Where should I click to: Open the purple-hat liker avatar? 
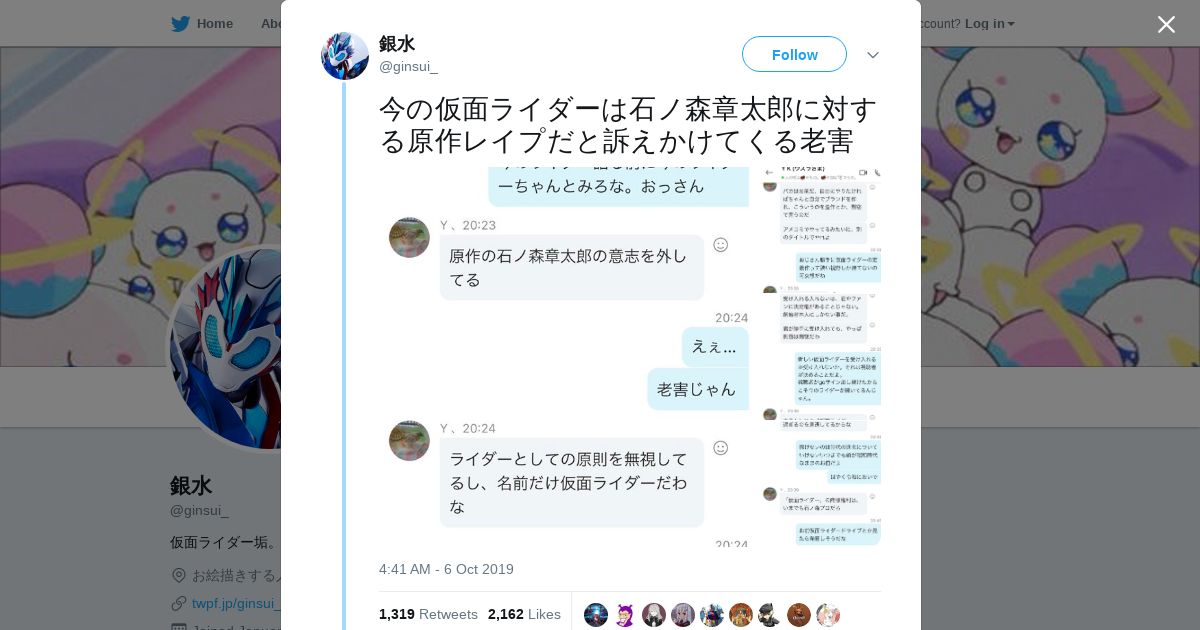(625, 615)
